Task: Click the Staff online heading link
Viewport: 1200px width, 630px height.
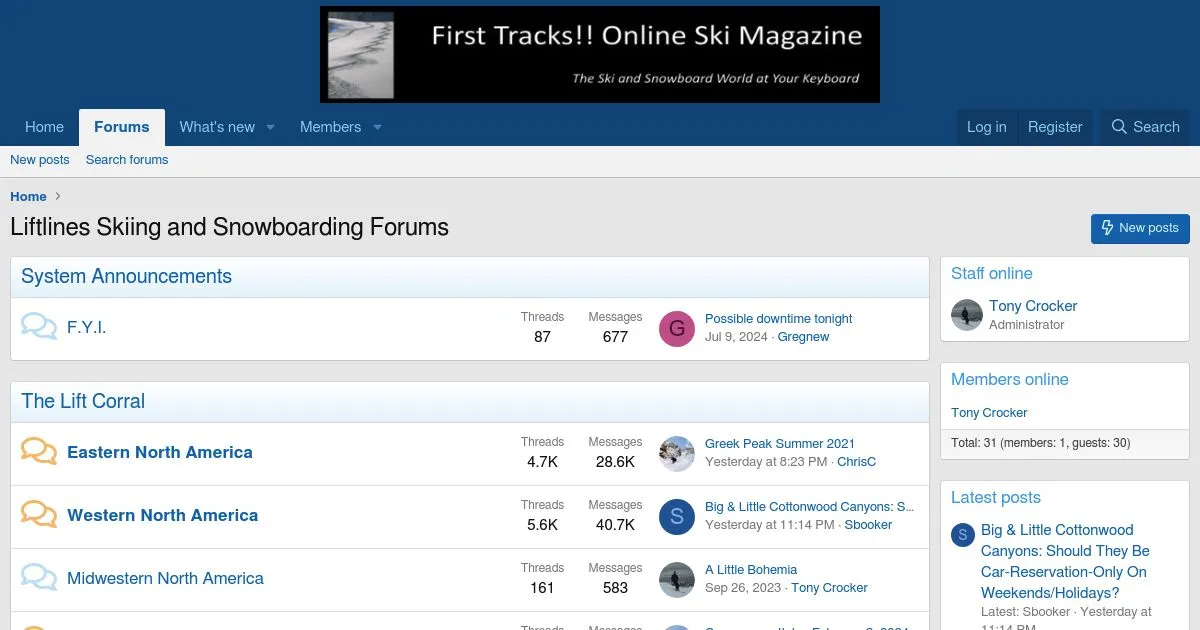Action: click(992, 274)
